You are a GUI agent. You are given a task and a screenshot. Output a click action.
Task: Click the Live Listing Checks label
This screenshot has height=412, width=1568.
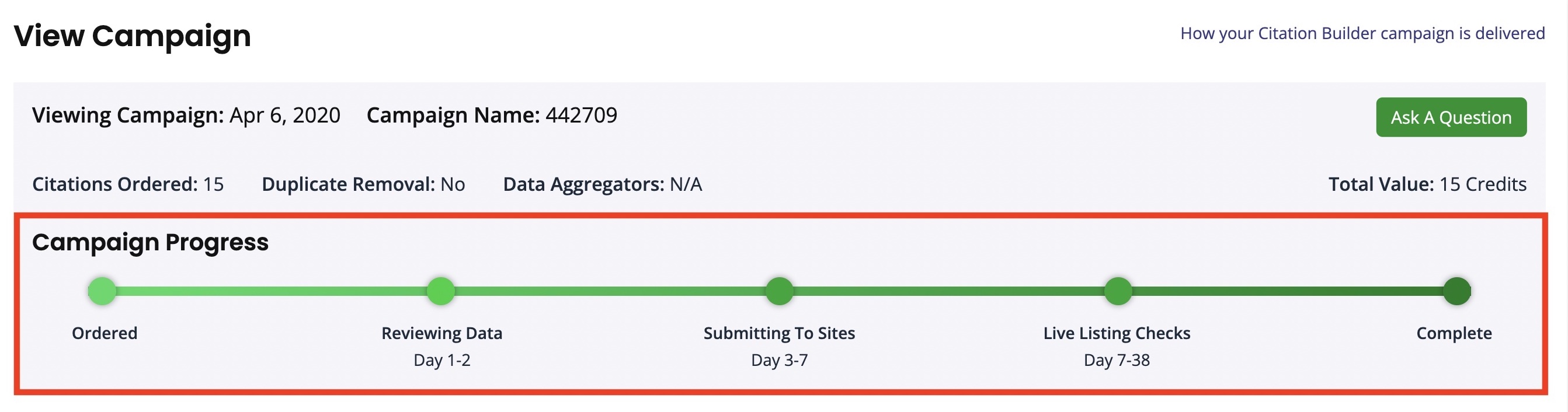point(1117,333)
